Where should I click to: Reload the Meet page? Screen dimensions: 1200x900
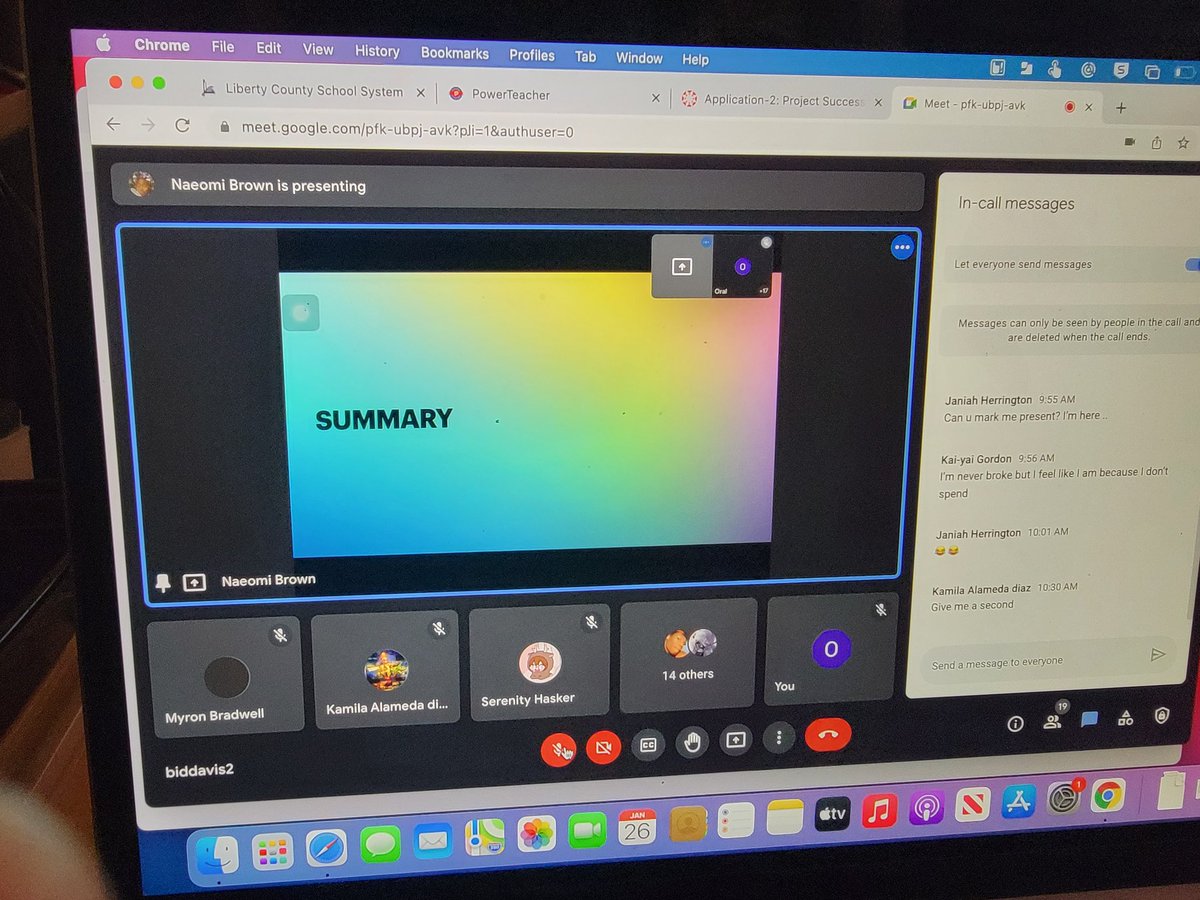[182, 126]
